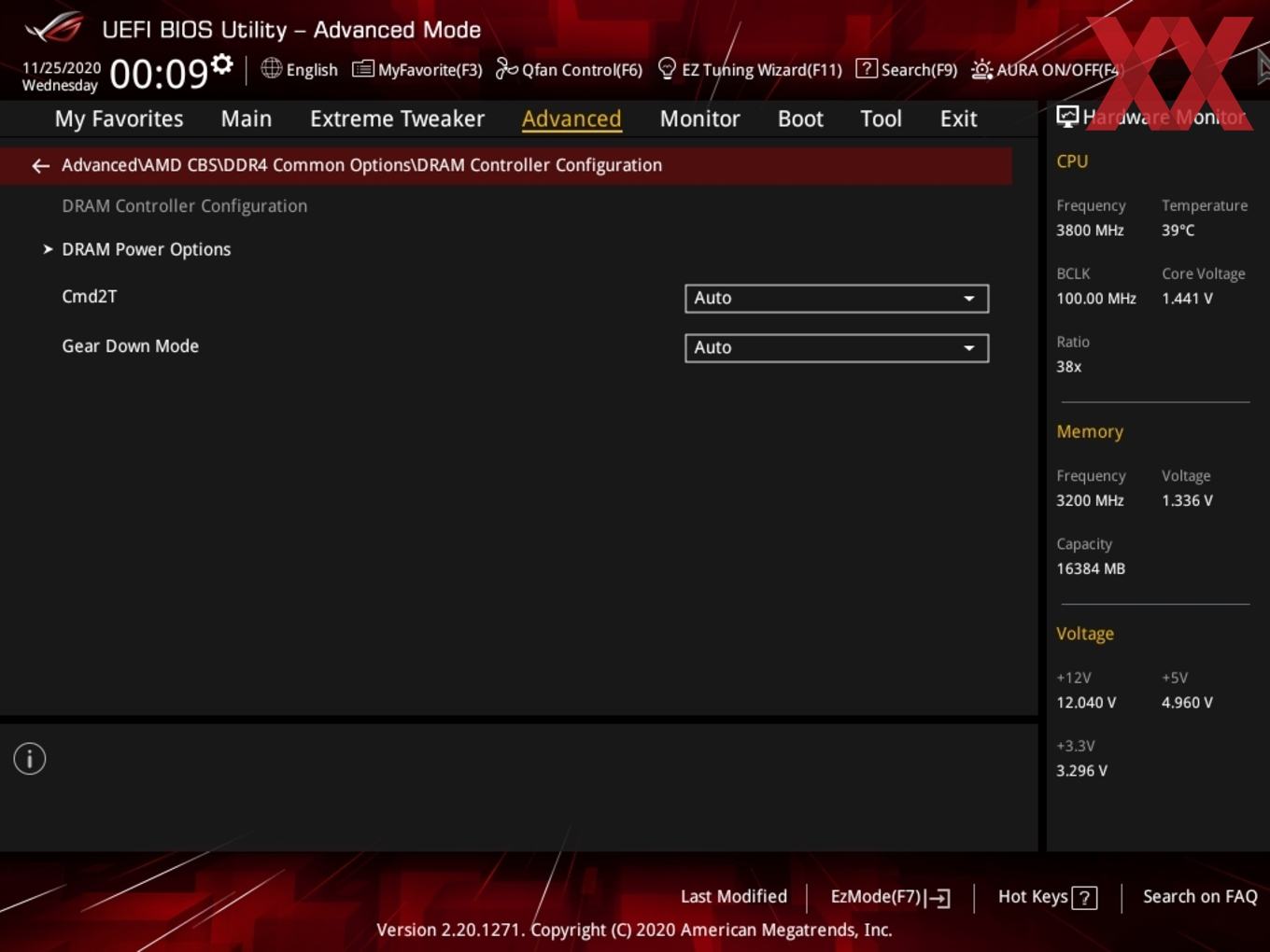This screenshot has height=952, width=1270.
Task: Open the Monitor tab
Action: 699,119
